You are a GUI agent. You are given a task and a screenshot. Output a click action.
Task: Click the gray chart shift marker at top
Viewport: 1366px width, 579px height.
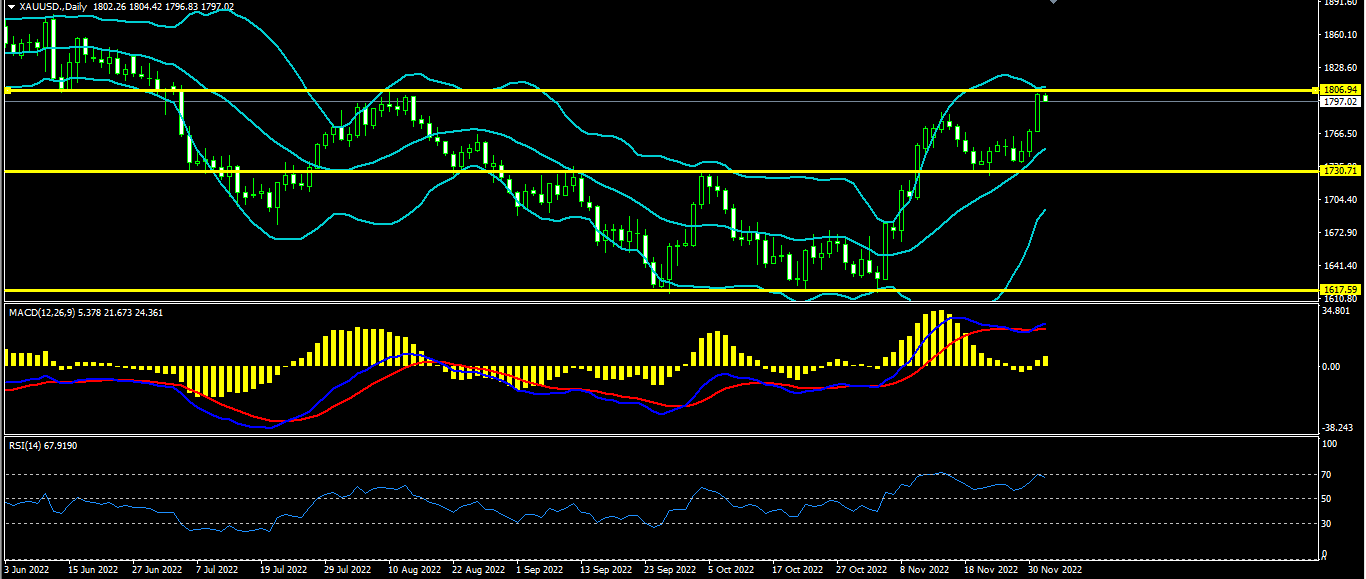[x=1052, y=3]
